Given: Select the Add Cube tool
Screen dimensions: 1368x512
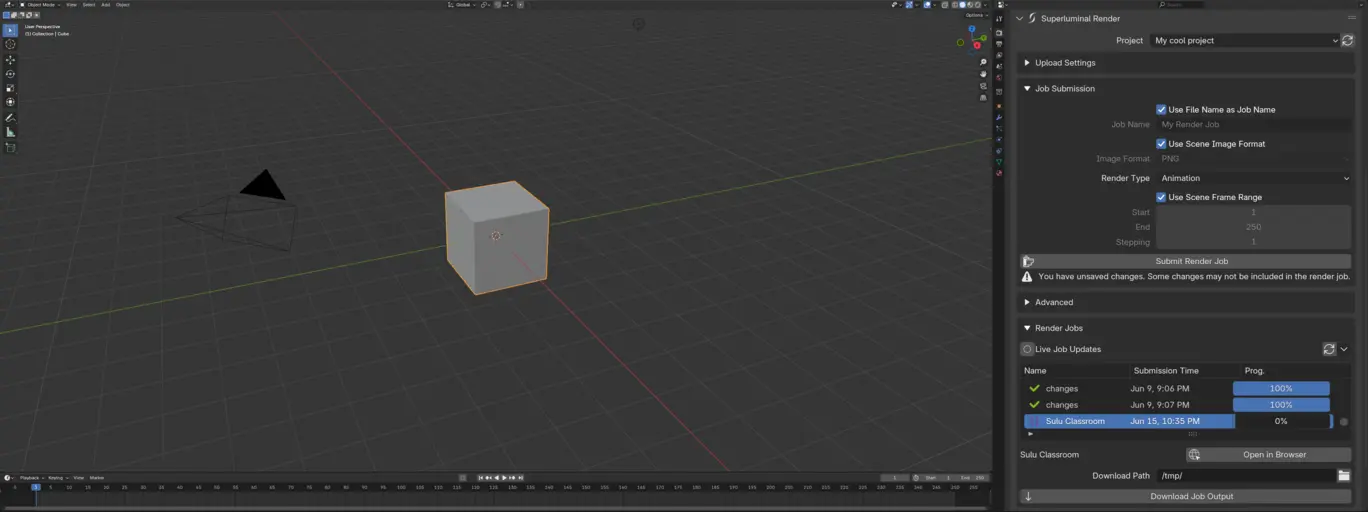Looking at the screenshot, I should (11, 148).
